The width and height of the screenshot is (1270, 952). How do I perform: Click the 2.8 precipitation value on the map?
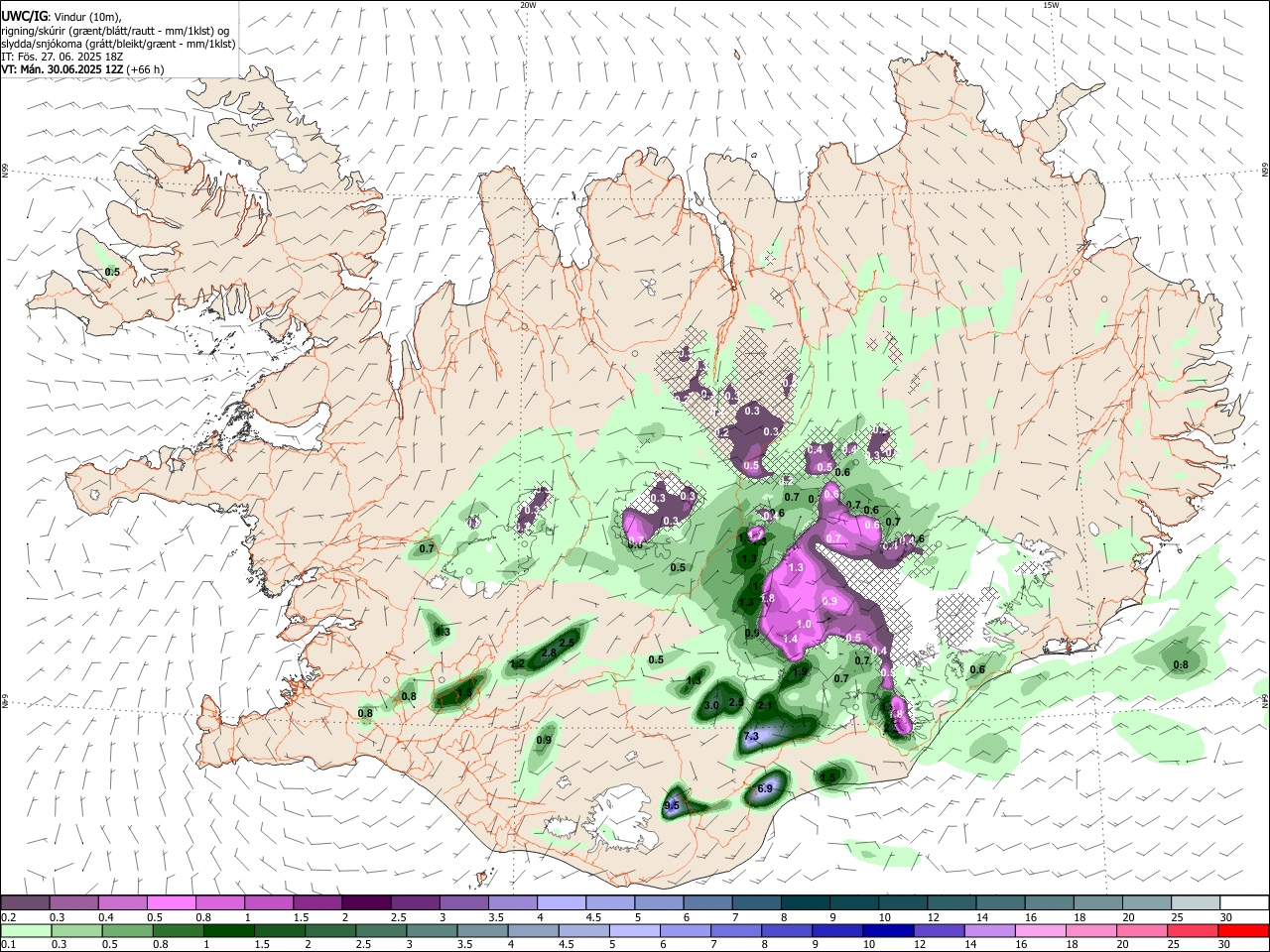click(549, 653)
